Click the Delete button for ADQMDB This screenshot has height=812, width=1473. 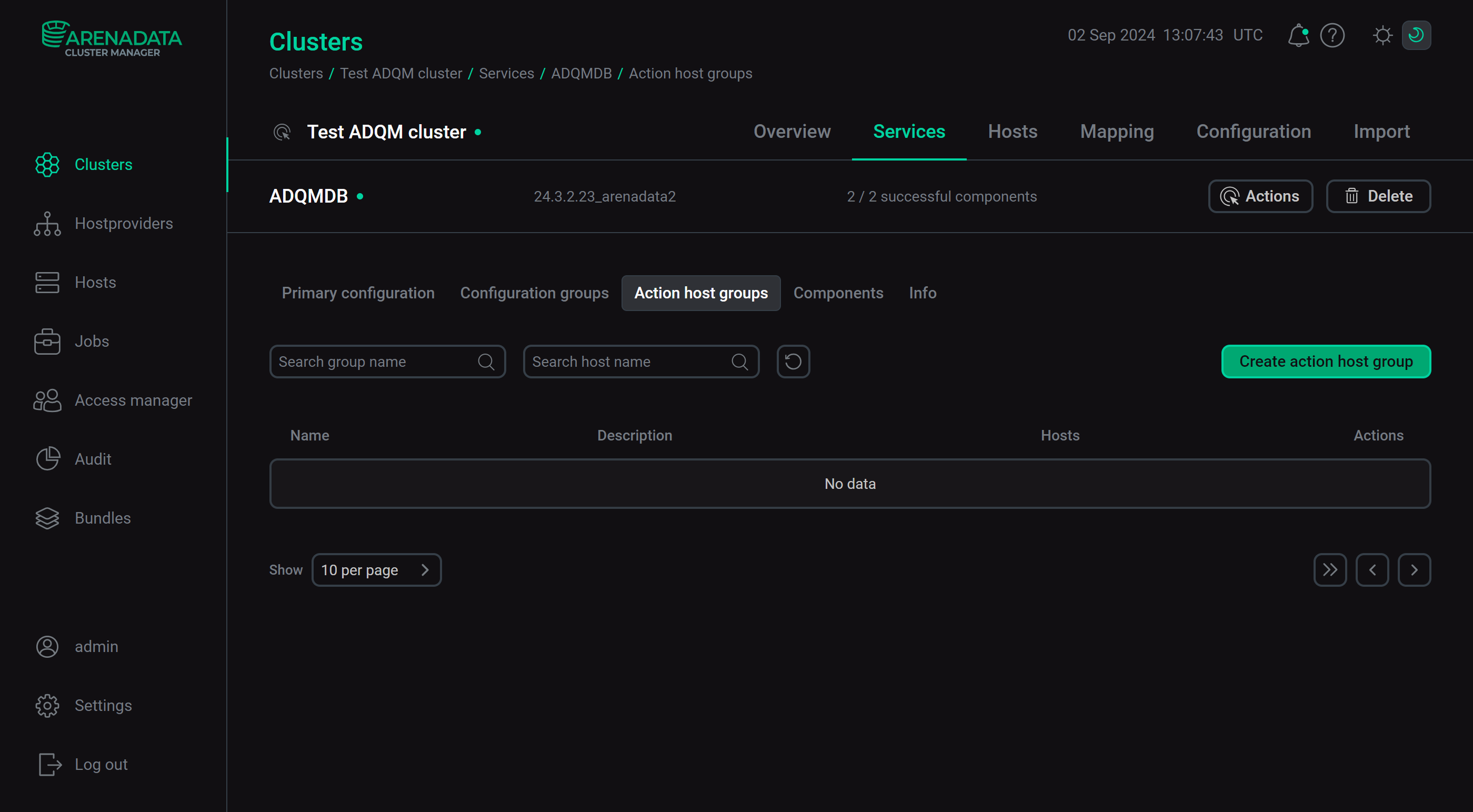[1378, 196]
